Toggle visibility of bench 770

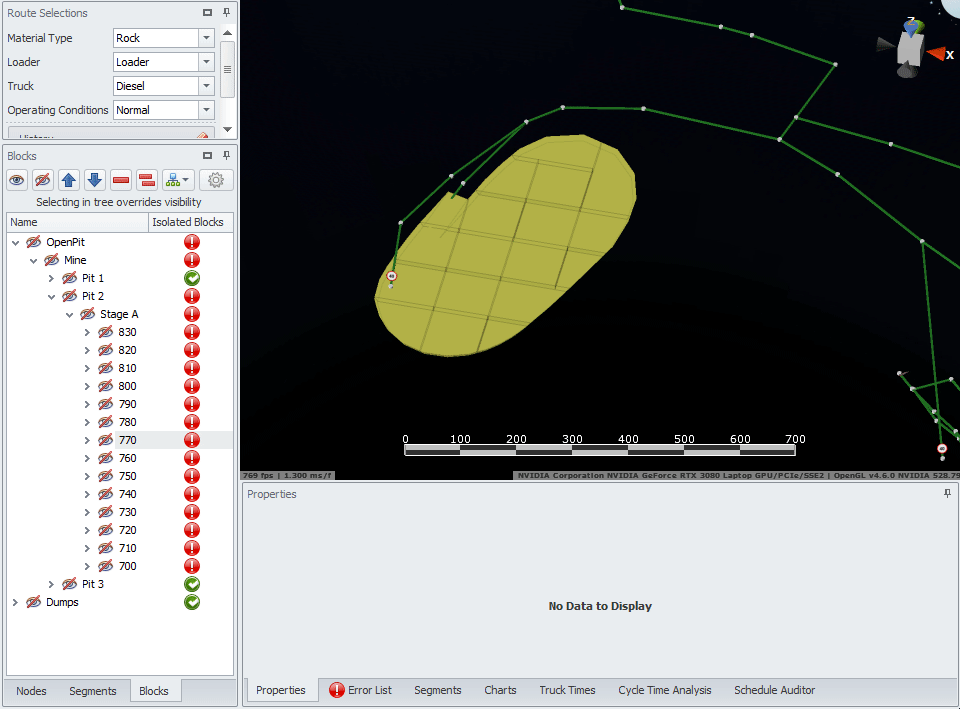[x=105, y=440]
